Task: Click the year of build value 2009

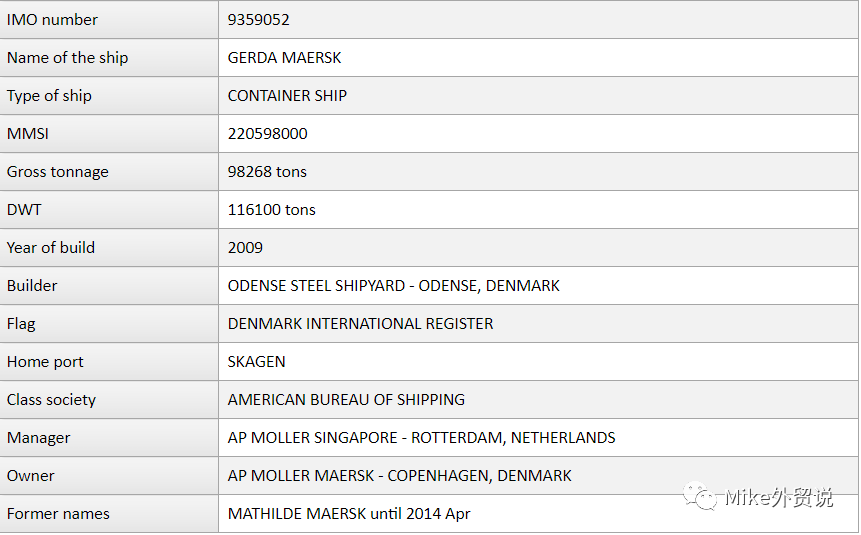Action: (x=245, y=247)
